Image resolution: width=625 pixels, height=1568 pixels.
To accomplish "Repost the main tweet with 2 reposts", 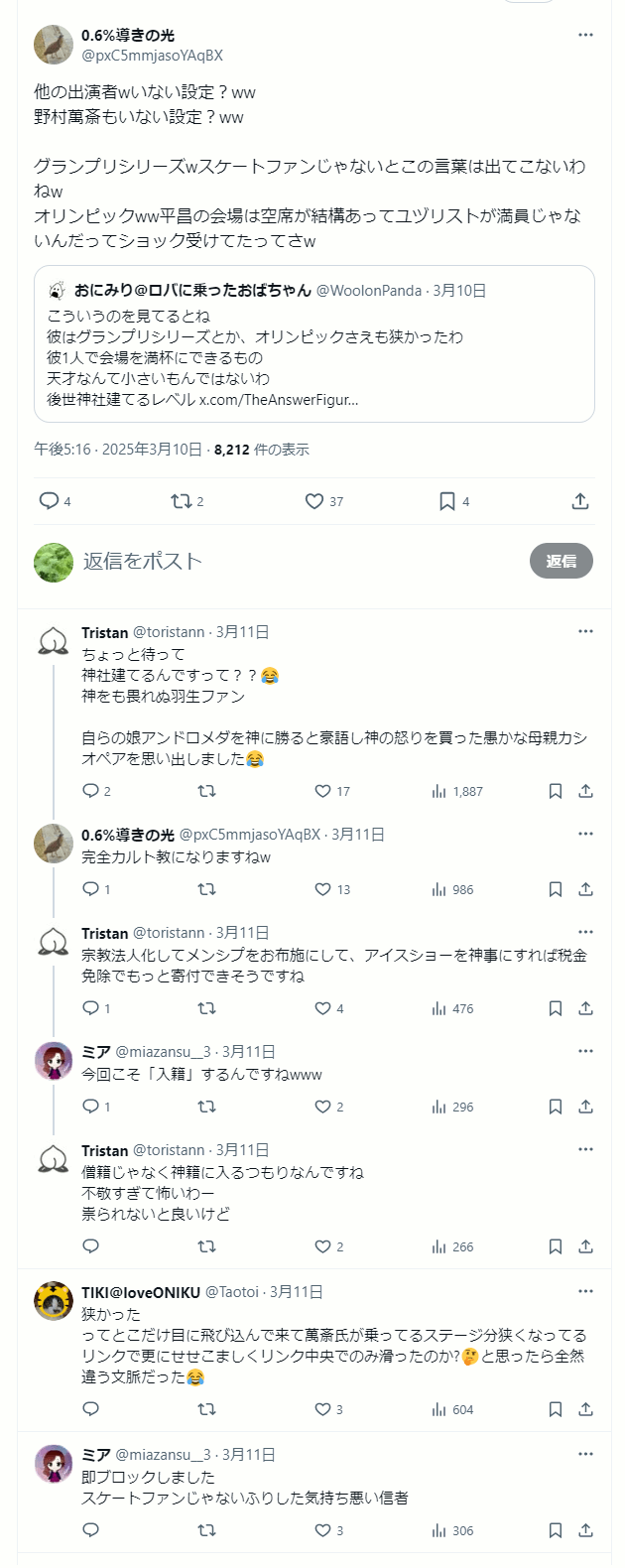I will (181, 501).
